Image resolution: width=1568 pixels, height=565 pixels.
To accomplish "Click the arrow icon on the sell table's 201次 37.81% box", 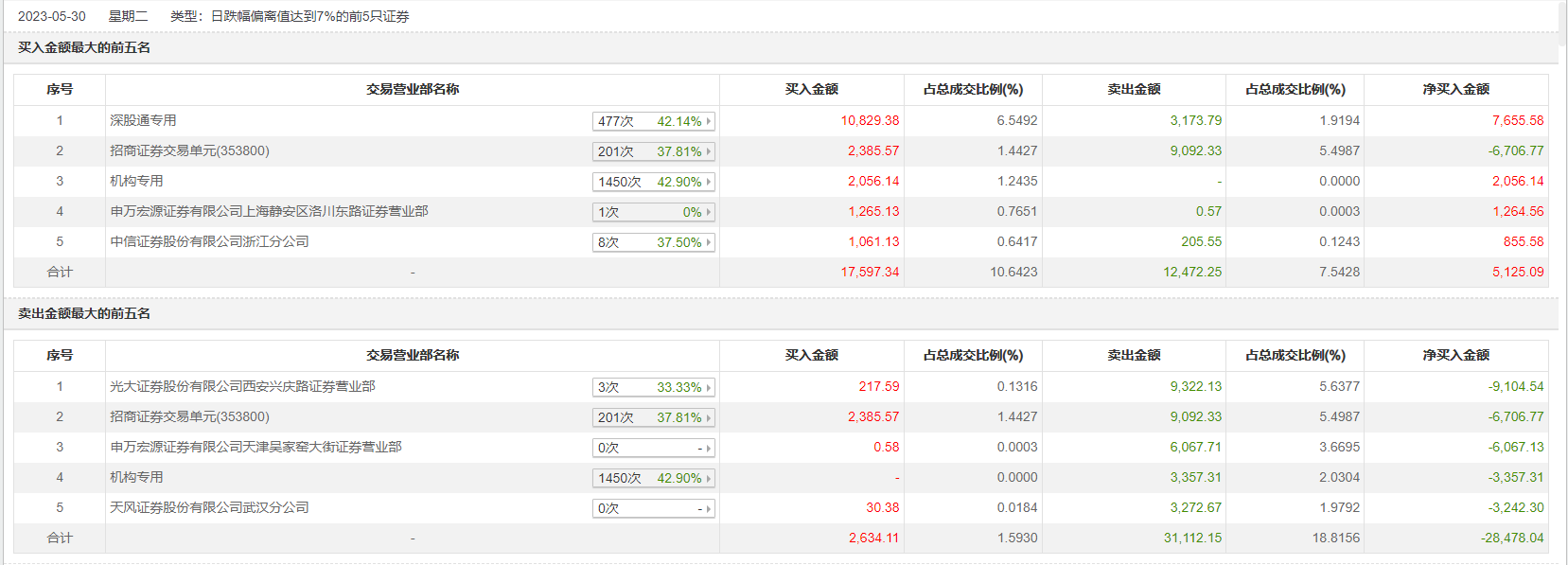I will [708, 417].
